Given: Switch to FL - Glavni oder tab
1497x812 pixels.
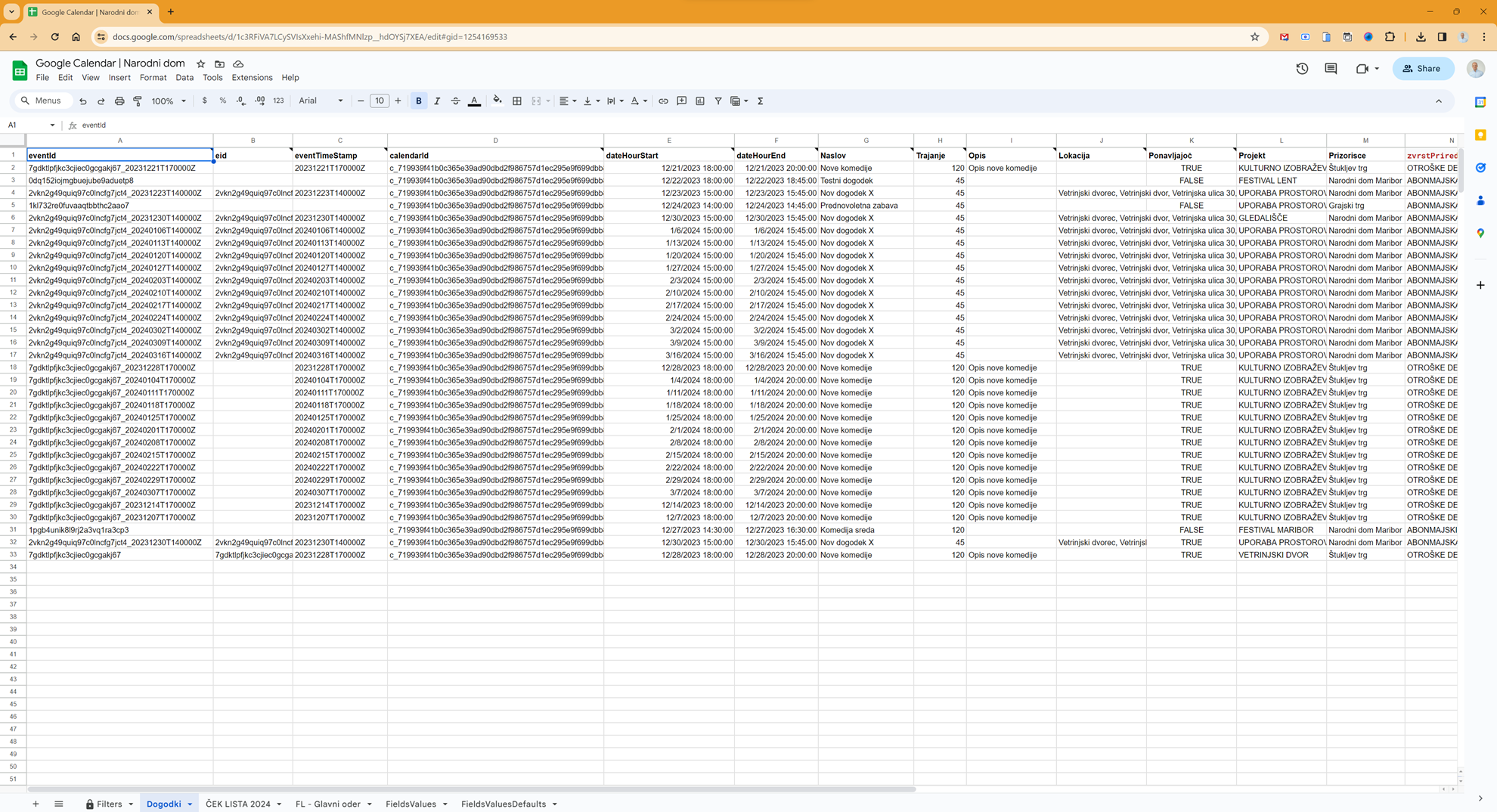Looking at the screenshot, I should (x=328, y=804).
